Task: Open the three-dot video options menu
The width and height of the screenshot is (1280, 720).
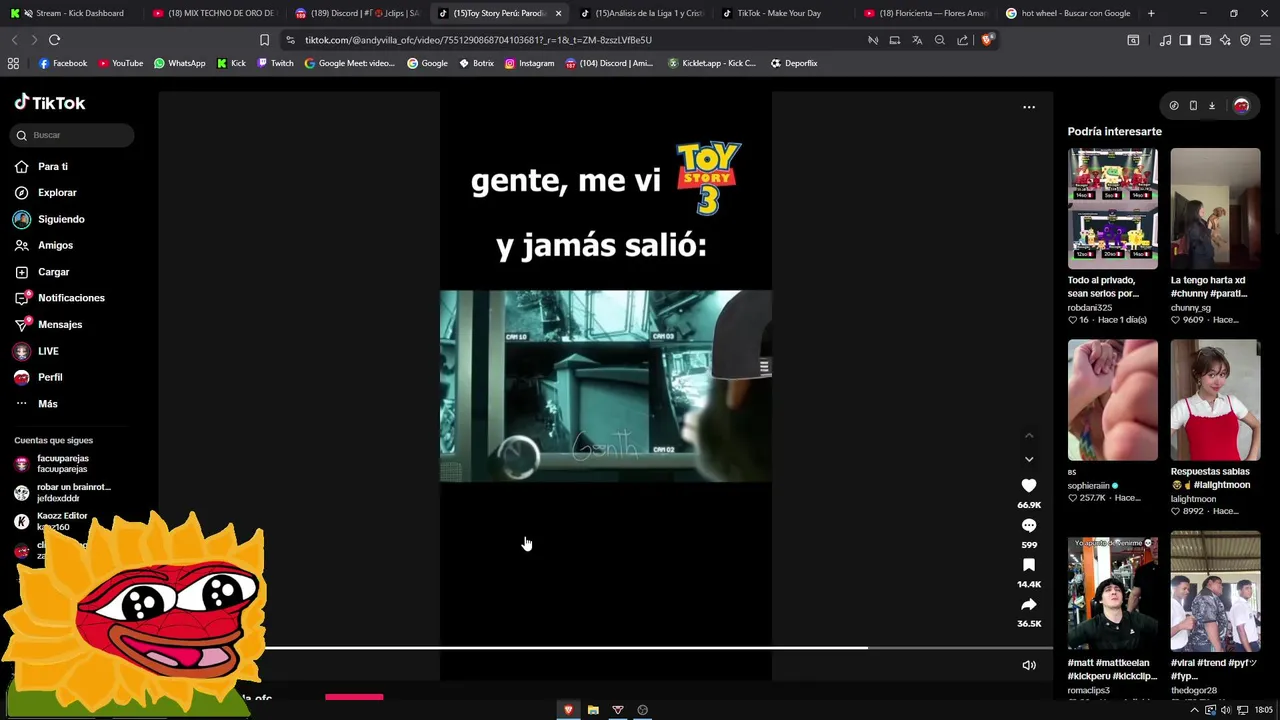Action: (x=1029, y=107)
